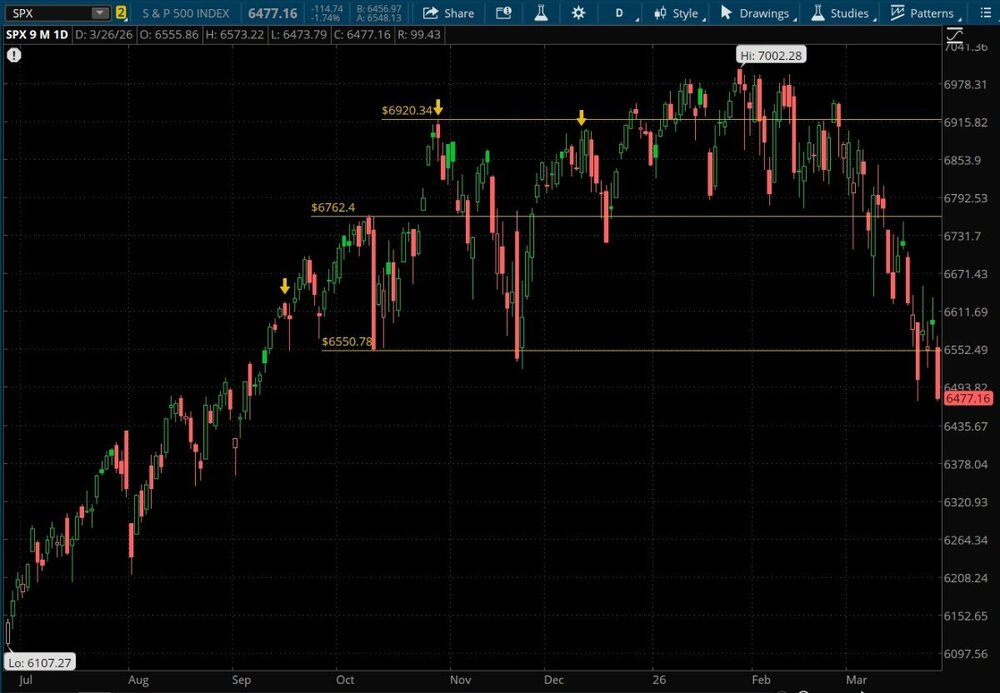This screenshot has width=1000, height=693.
Task: Open chart settings gear icon
Action: 578,13
